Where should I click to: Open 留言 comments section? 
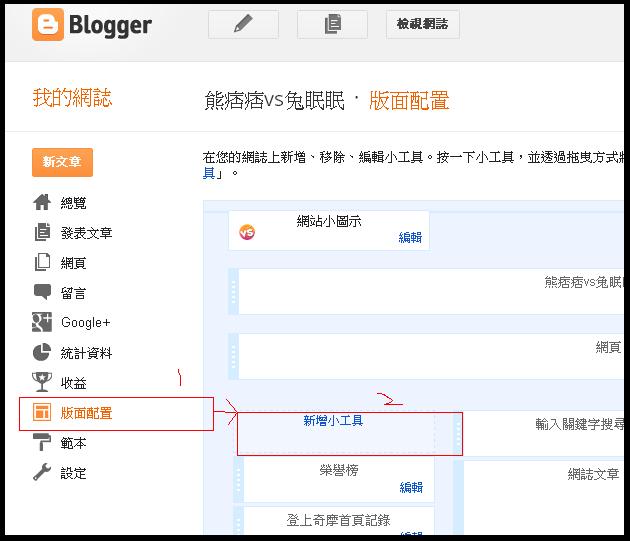[73, 293]
